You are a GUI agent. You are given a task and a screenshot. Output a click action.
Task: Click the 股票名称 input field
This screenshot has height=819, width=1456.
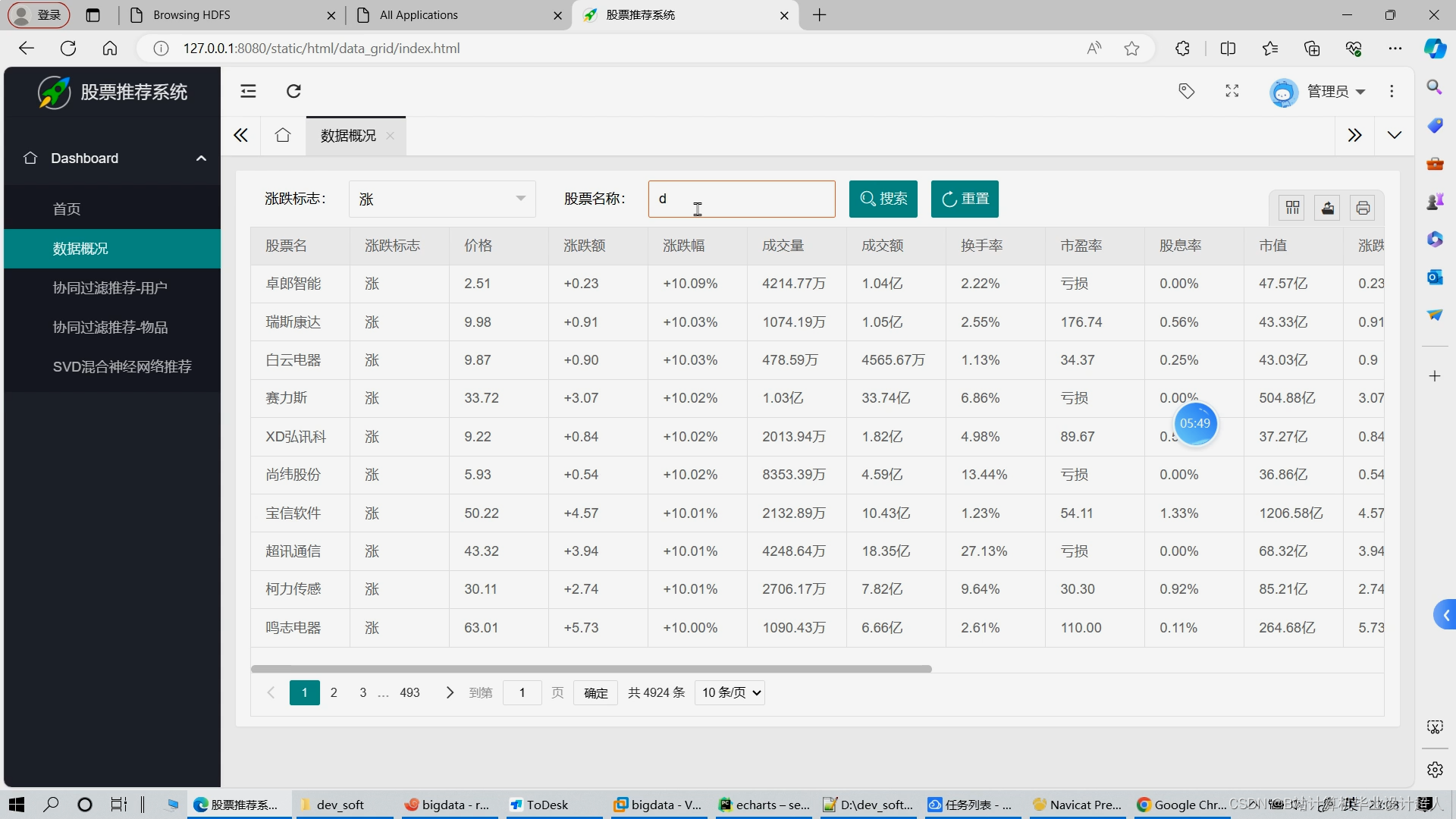pos(741,199)
